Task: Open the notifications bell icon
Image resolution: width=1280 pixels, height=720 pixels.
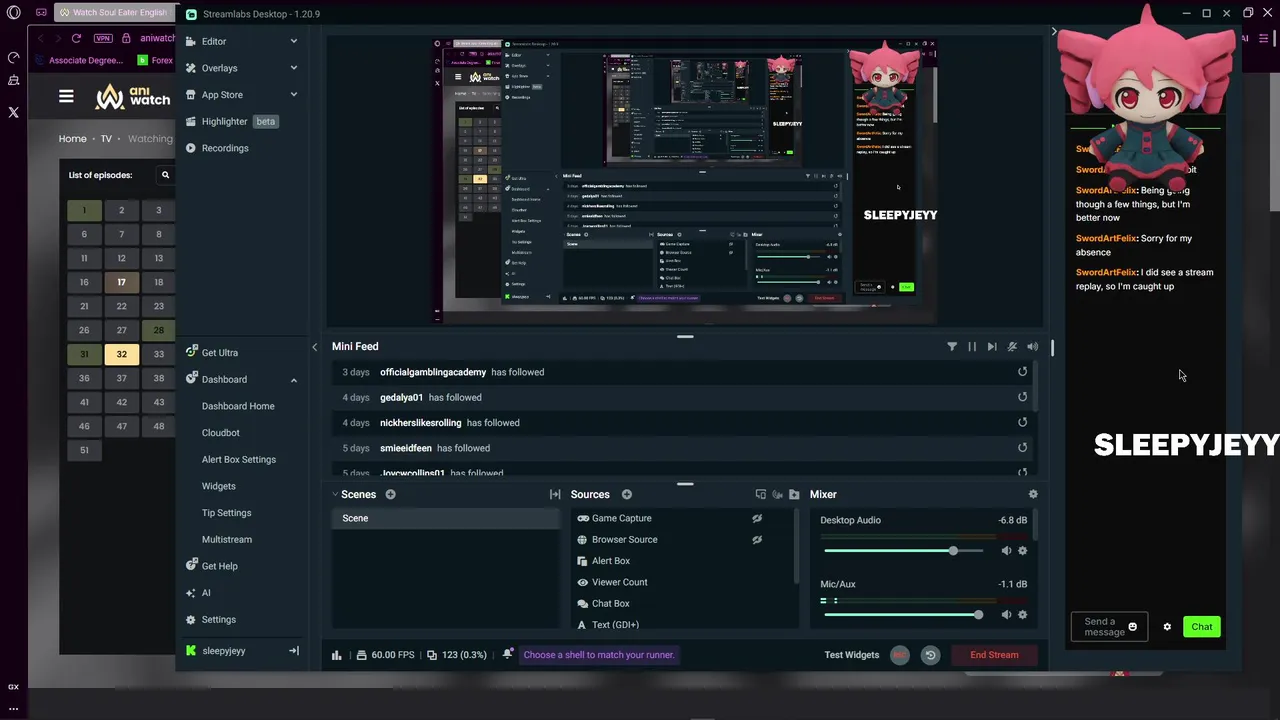Action: [x=508, y=654]
